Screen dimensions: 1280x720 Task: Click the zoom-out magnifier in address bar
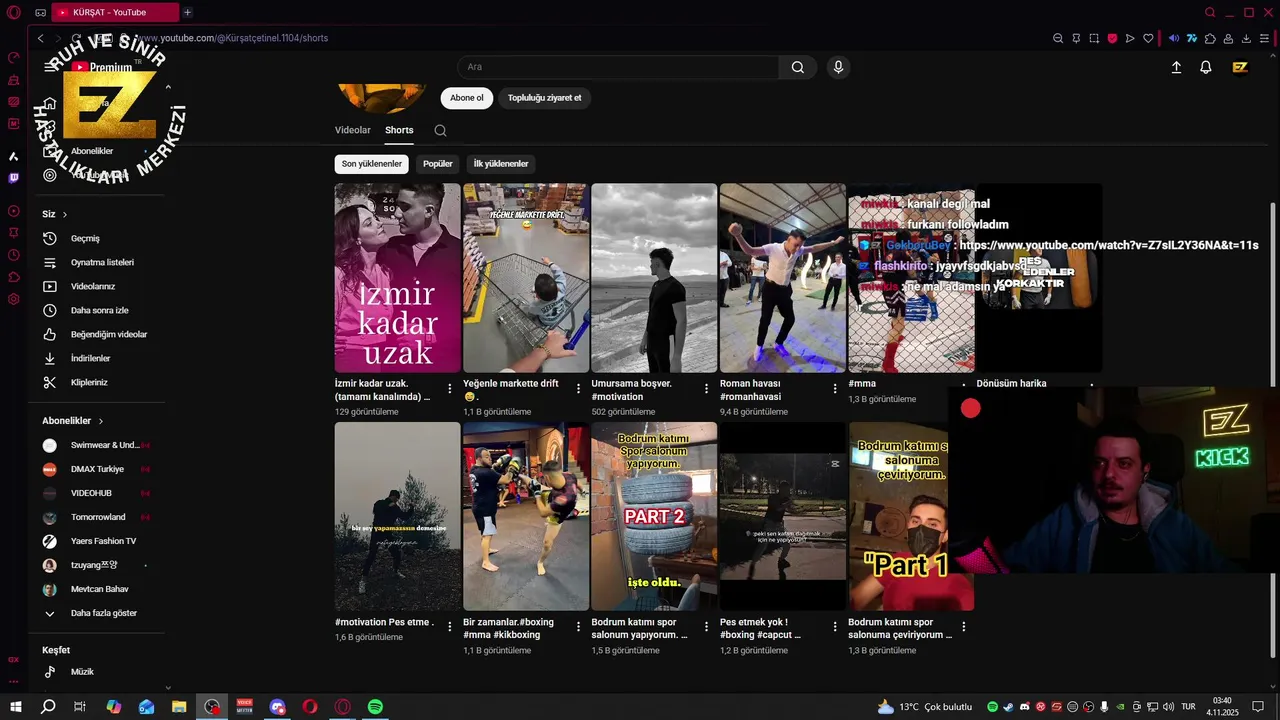click(x=1058, y=38)
